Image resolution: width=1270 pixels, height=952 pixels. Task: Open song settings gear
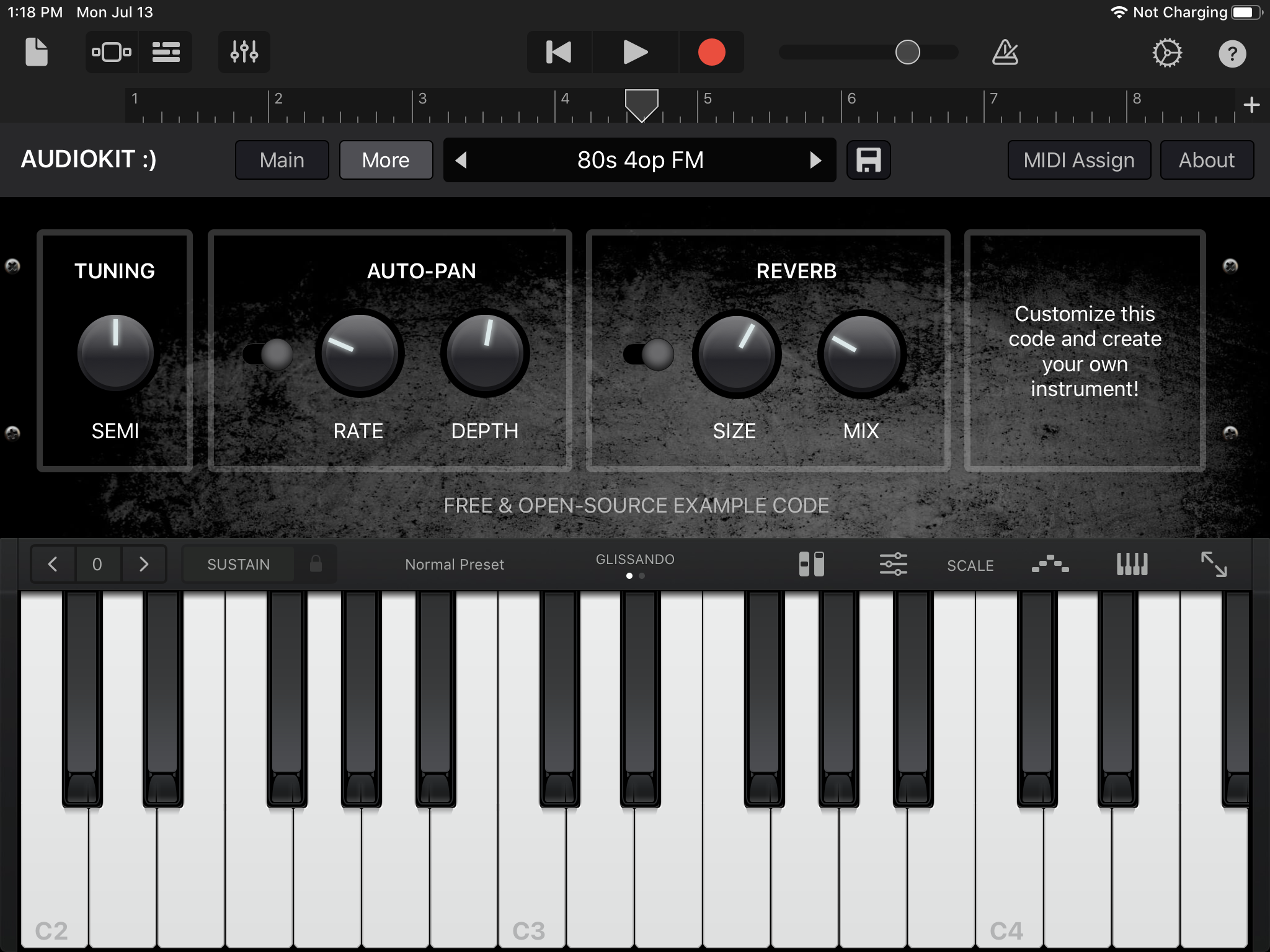pyautogui.click(x=1166, y=53)
